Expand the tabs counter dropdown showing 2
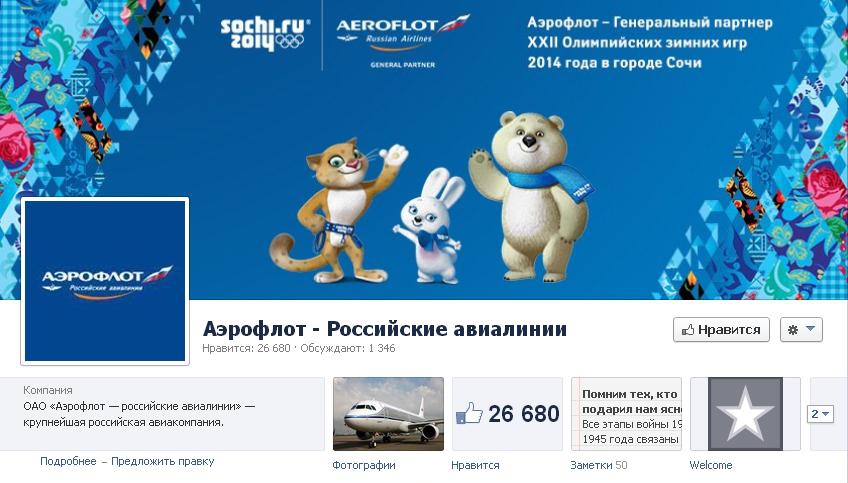This screenshot has height=483, width=848. (x=820, y=414)
